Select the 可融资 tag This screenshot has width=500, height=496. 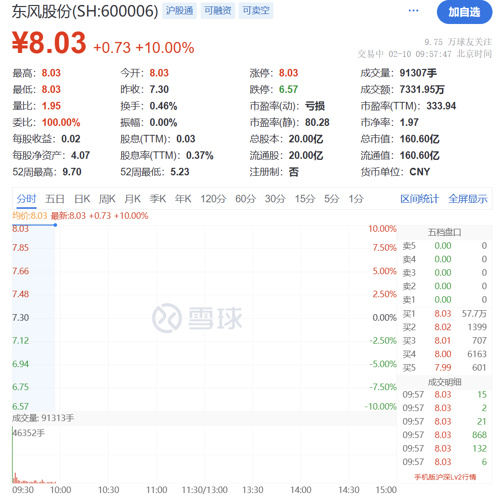point(218,11)
